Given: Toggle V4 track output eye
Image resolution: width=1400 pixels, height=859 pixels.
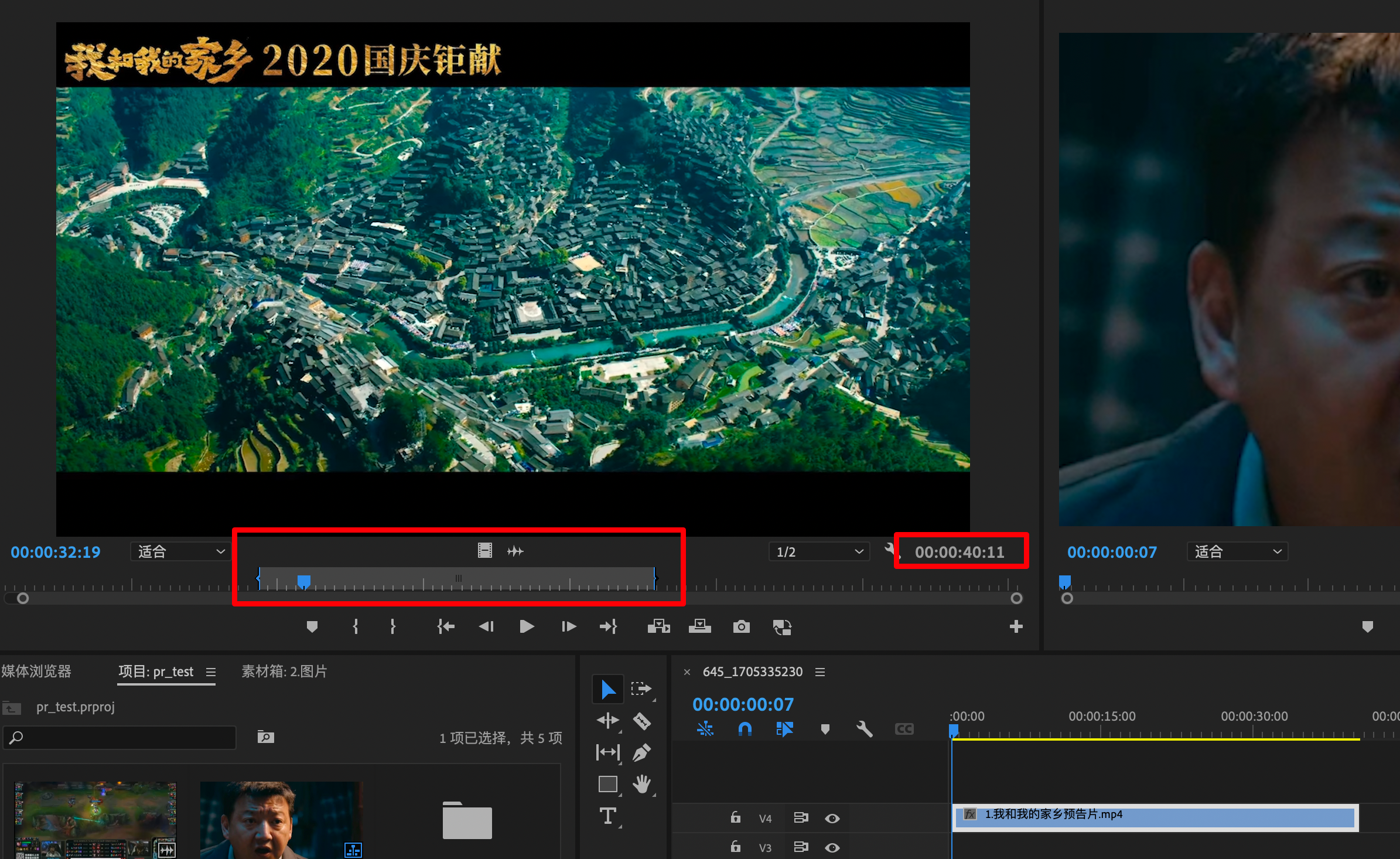Looking at the screenshot, I should pyautogui.click(x=832, y=819).
